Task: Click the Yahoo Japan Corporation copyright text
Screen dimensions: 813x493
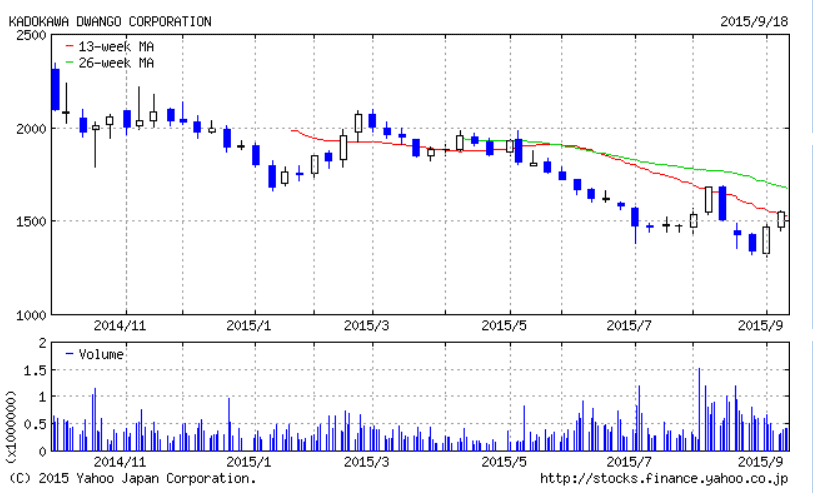Action: click(x=133, y=478)
